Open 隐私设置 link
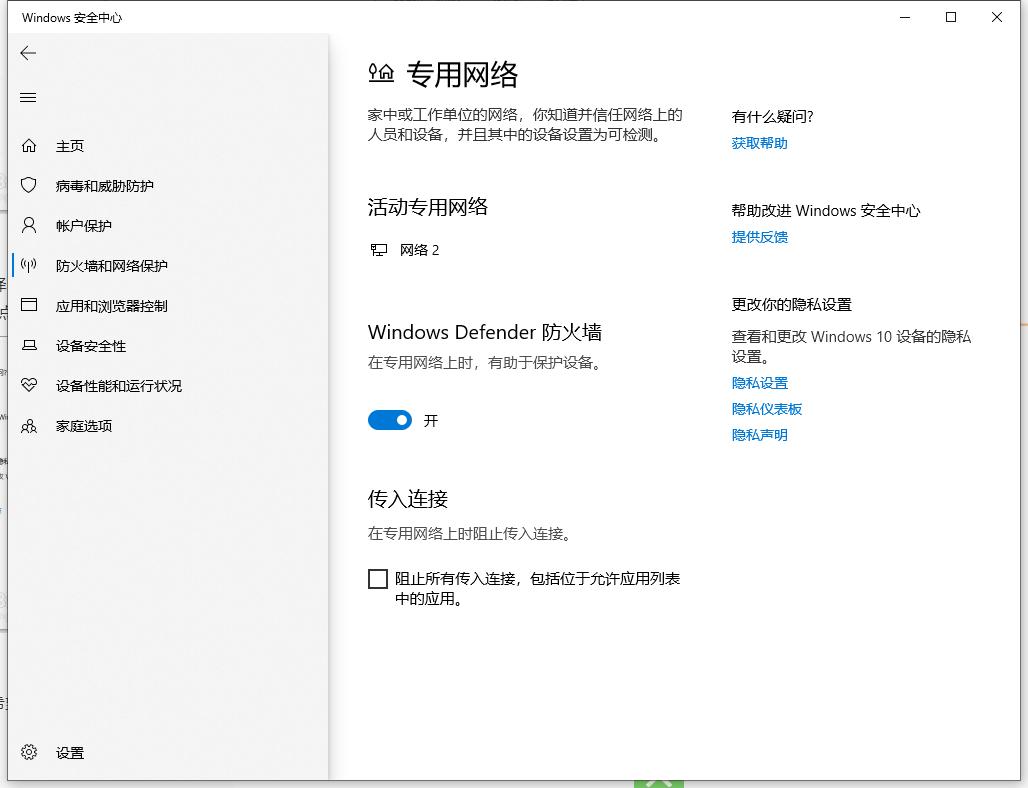 click(759, 383)
